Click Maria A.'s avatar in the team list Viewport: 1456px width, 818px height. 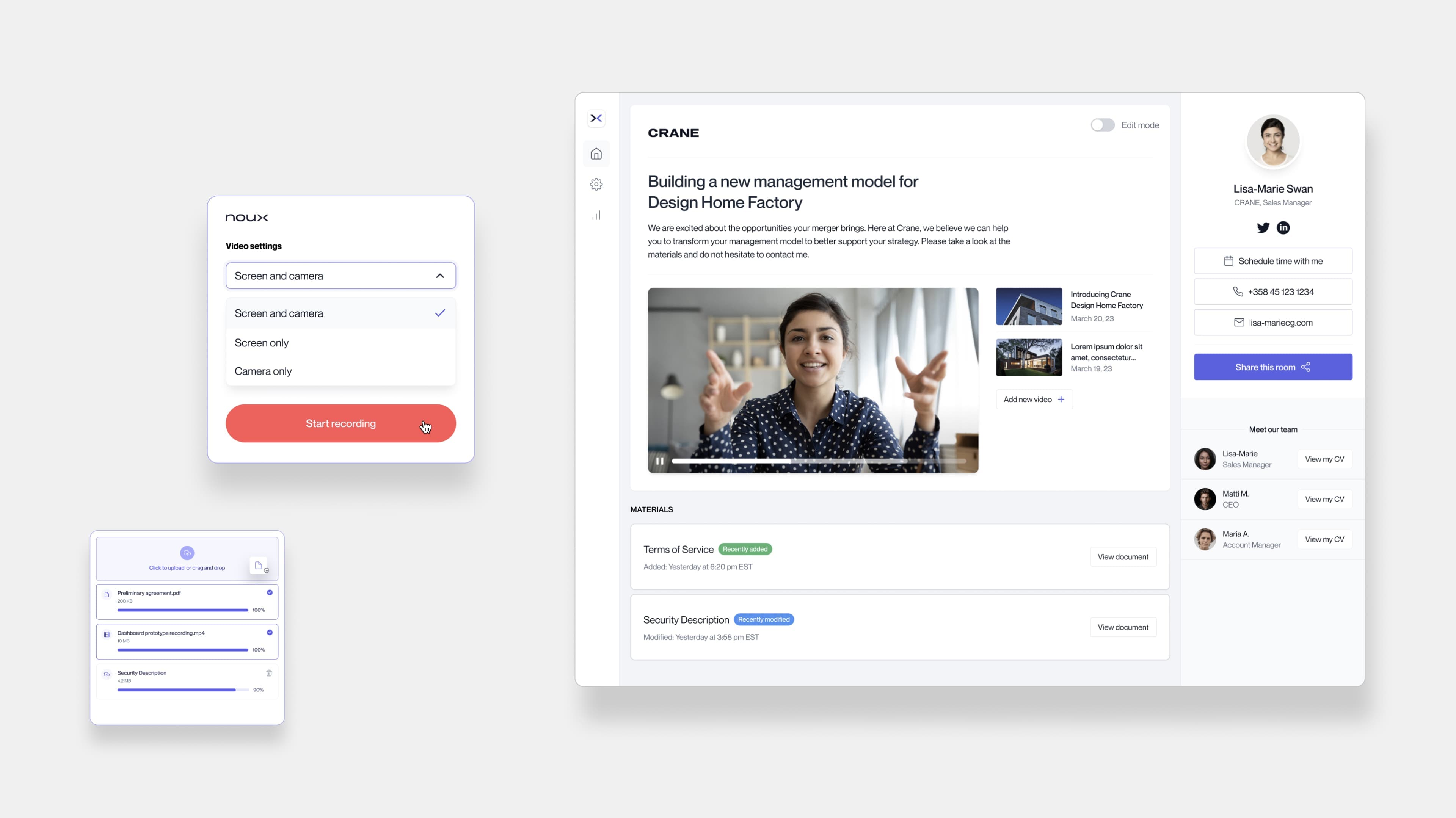[1205, 539]
